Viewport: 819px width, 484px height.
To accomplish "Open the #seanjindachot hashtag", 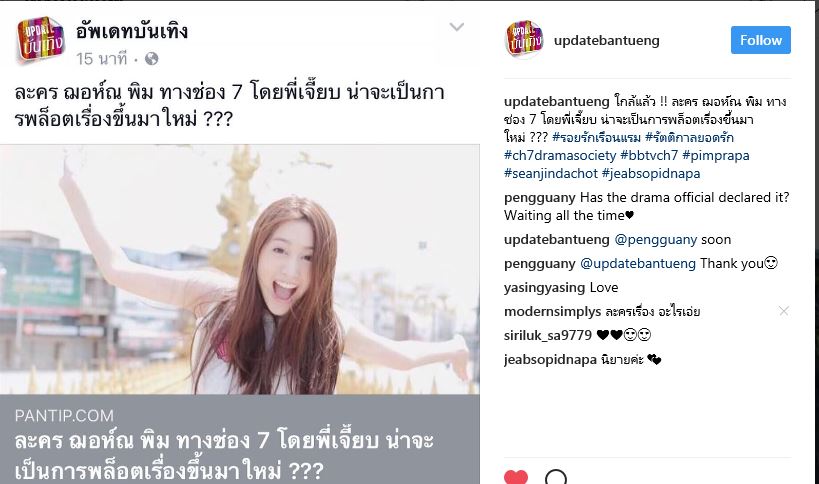I will point(551,173).
